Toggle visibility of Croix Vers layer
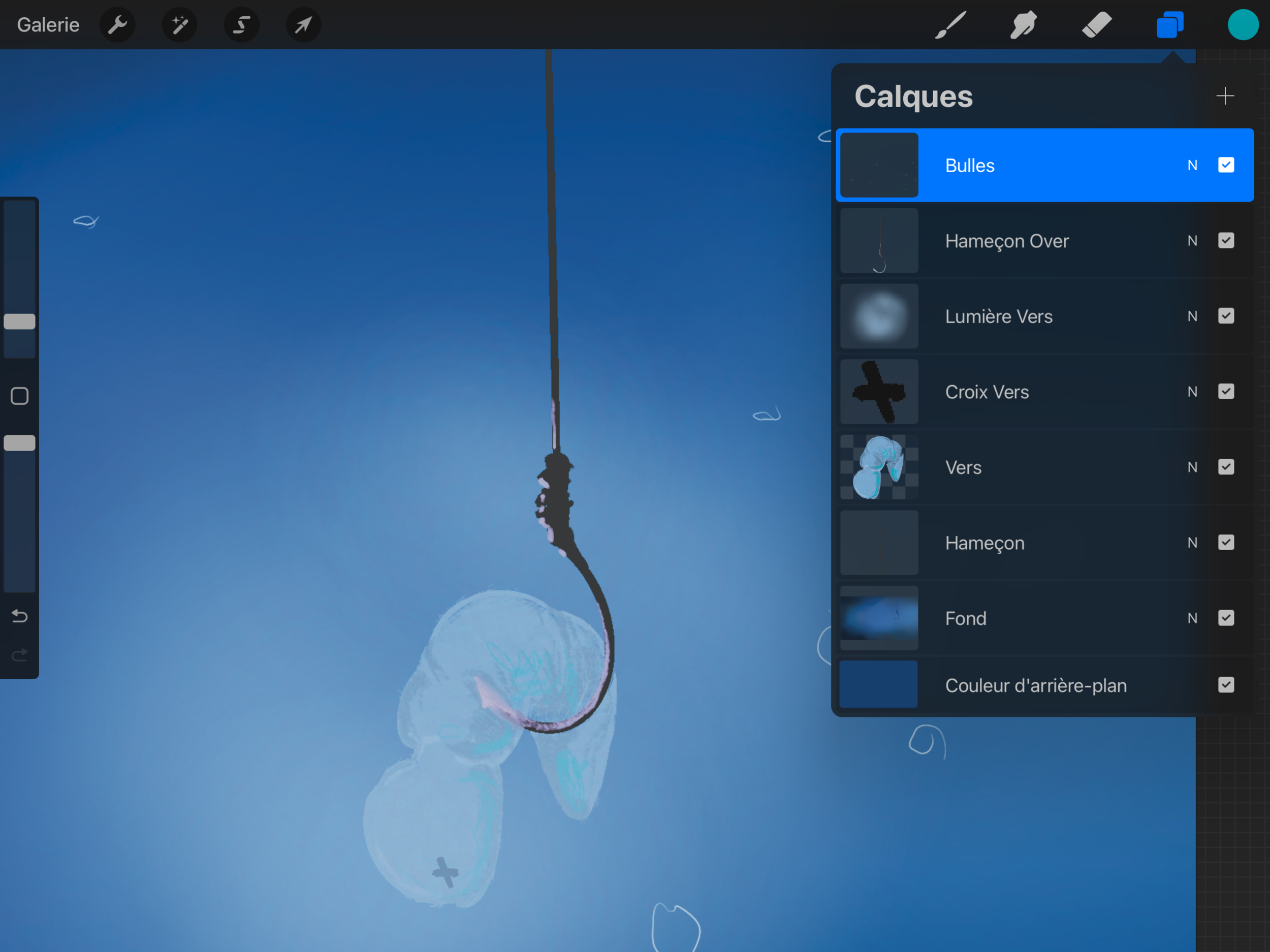The width and height of the screenshot is (1270, 952). tap(1226, 392)
